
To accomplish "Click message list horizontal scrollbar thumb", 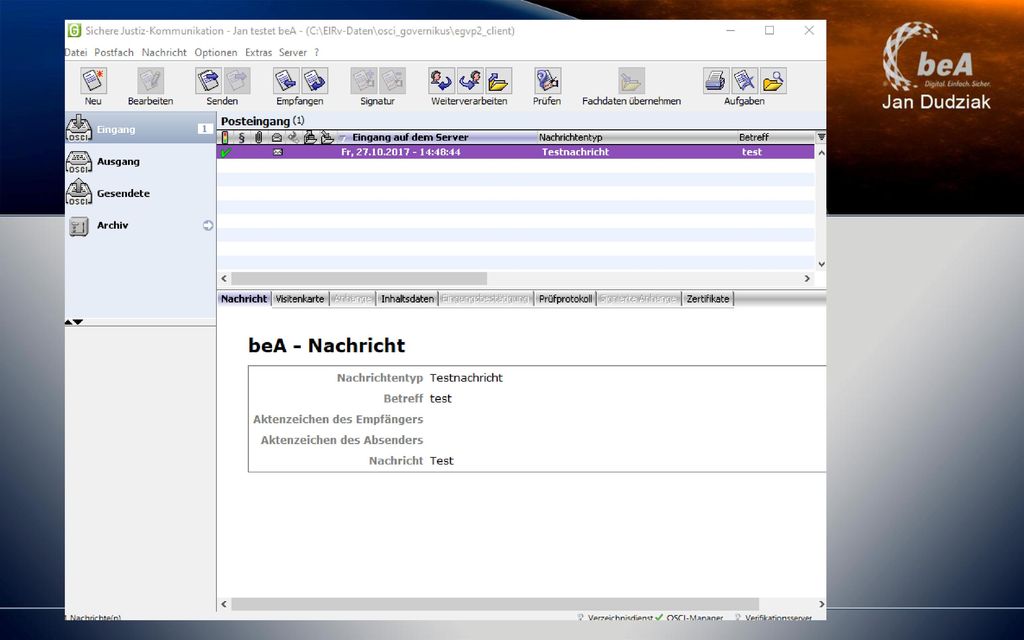I will (359, 278).
